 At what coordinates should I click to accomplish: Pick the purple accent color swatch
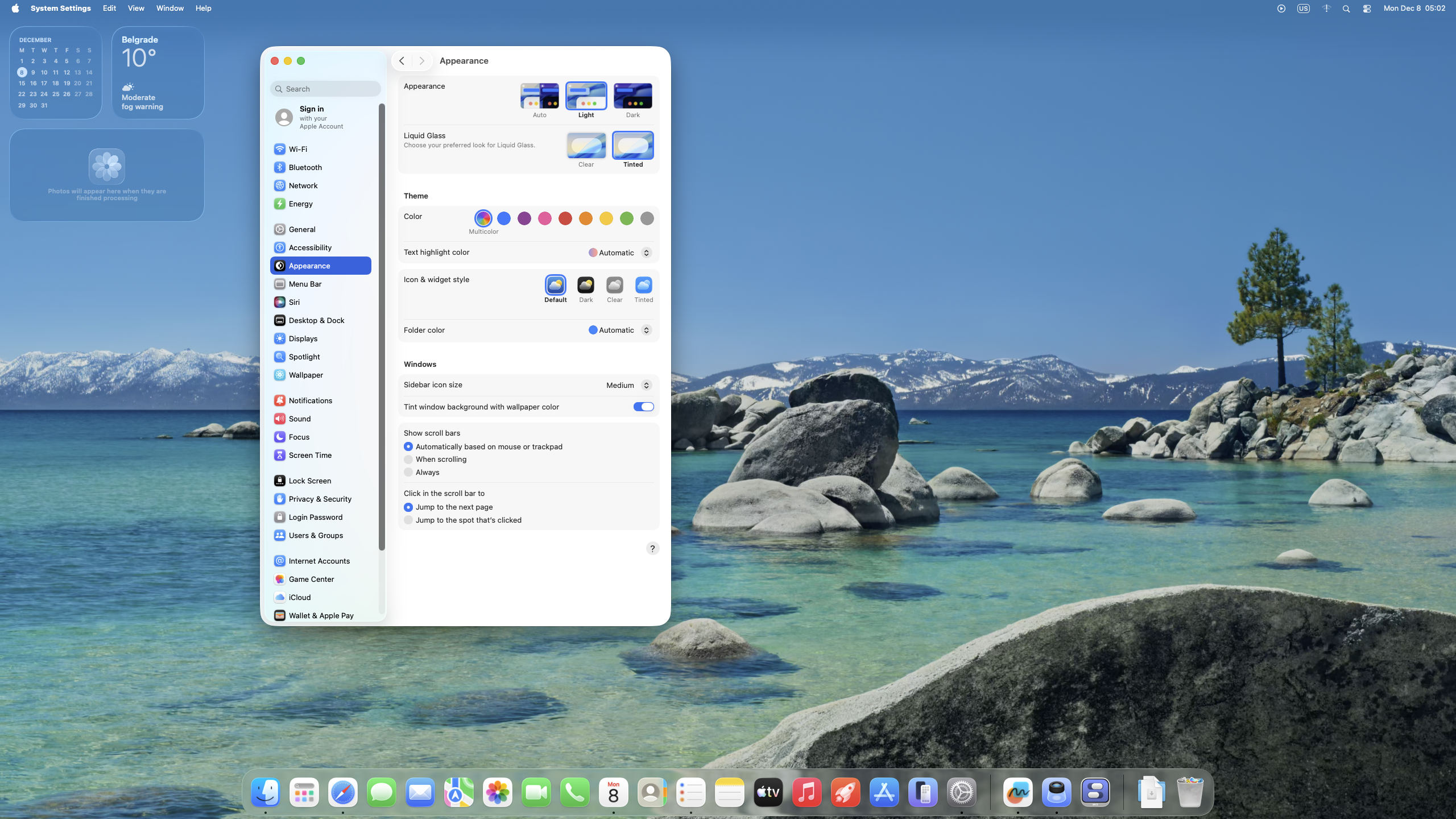pyautogui.click(x=524, y=218)
